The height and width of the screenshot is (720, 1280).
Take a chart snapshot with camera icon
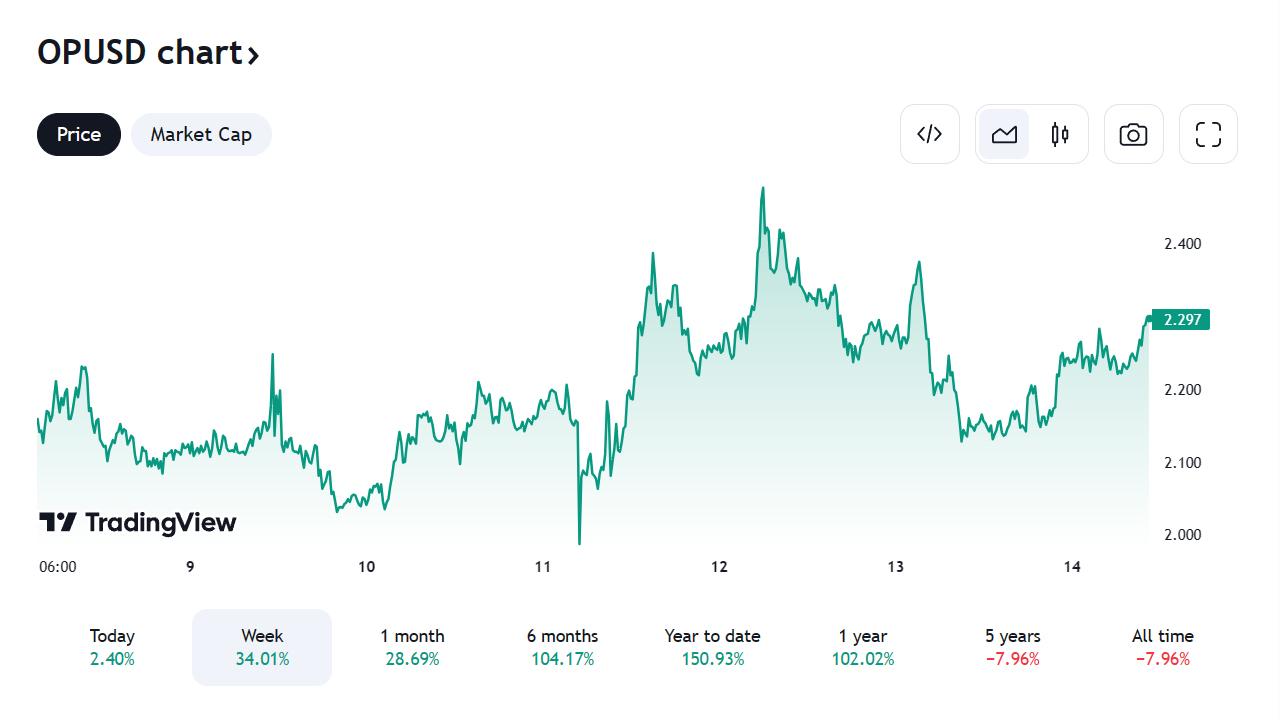point(1133,134)
